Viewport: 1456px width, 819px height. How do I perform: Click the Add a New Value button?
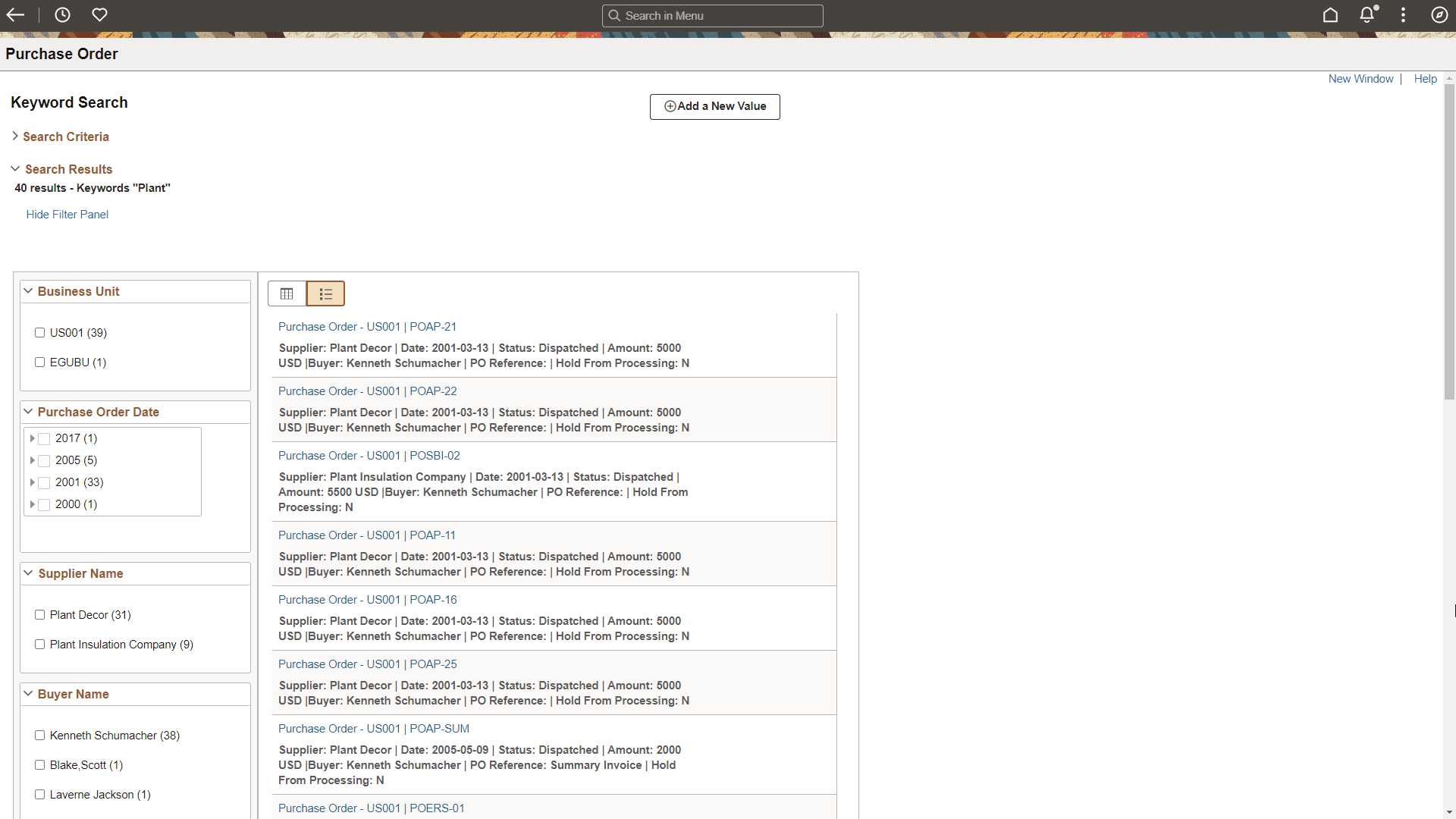tap(714, 106)
